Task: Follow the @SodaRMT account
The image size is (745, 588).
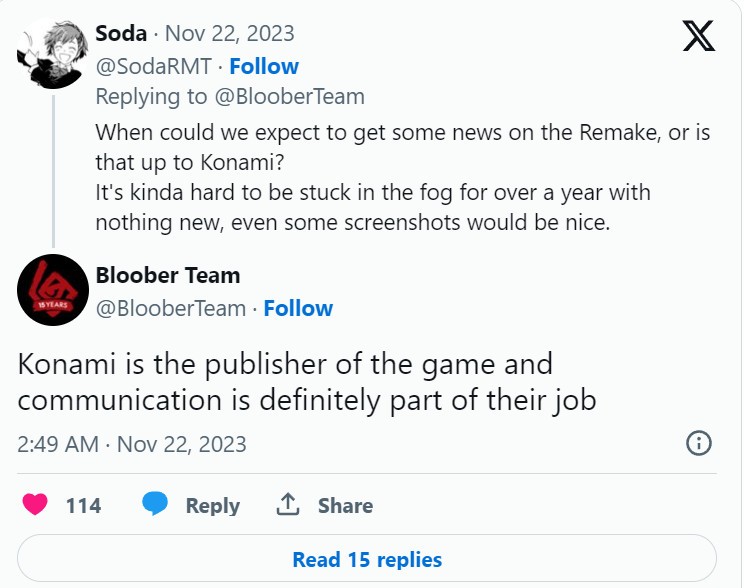Action: coord(264,66)
